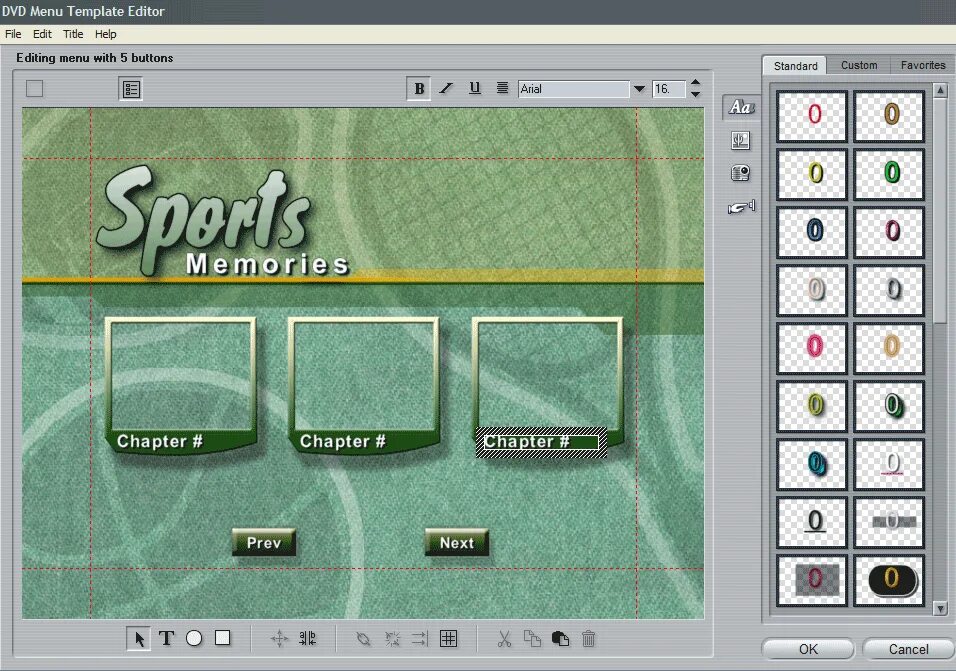
Task: Toggle italic formatting
Action: tap(446, 89)
